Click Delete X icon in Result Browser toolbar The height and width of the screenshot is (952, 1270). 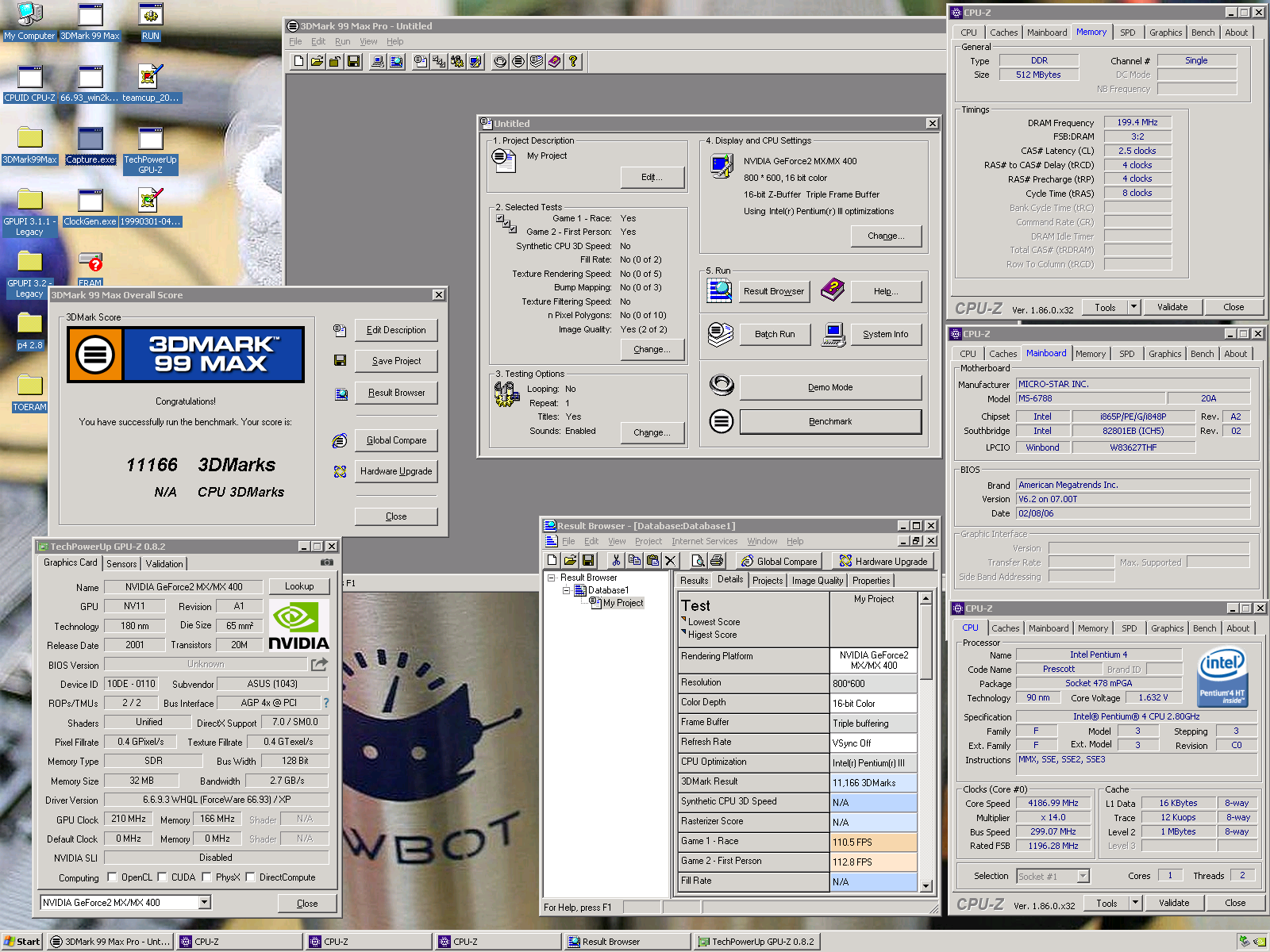pos(671,561)
